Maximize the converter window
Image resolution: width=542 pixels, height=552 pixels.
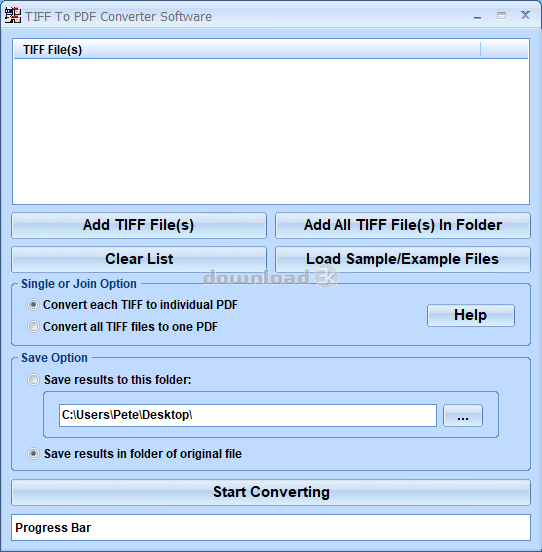coord(501,15)
